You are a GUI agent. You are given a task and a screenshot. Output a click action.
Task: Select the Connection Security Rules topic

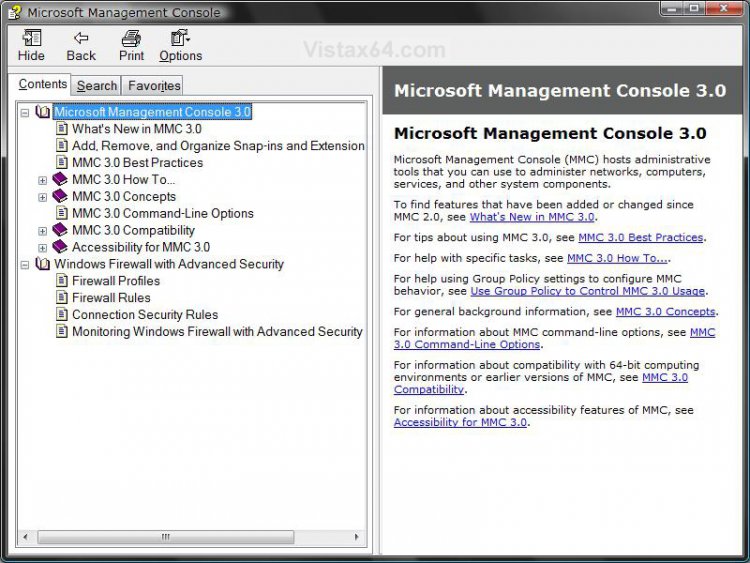pos(145,315)
